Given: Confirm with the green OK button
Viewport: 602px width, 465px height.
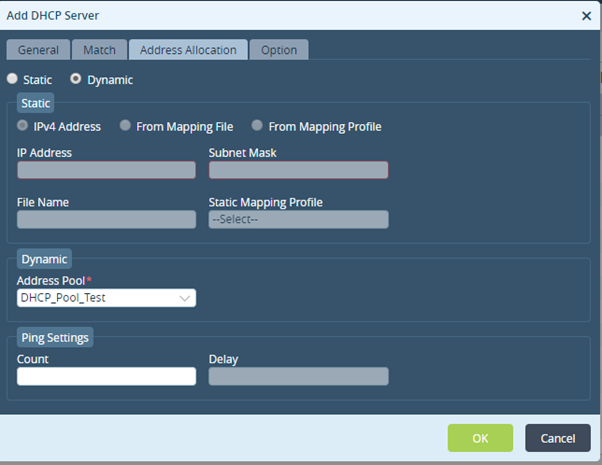Looking at the screenshot, I should coord(480,438).
